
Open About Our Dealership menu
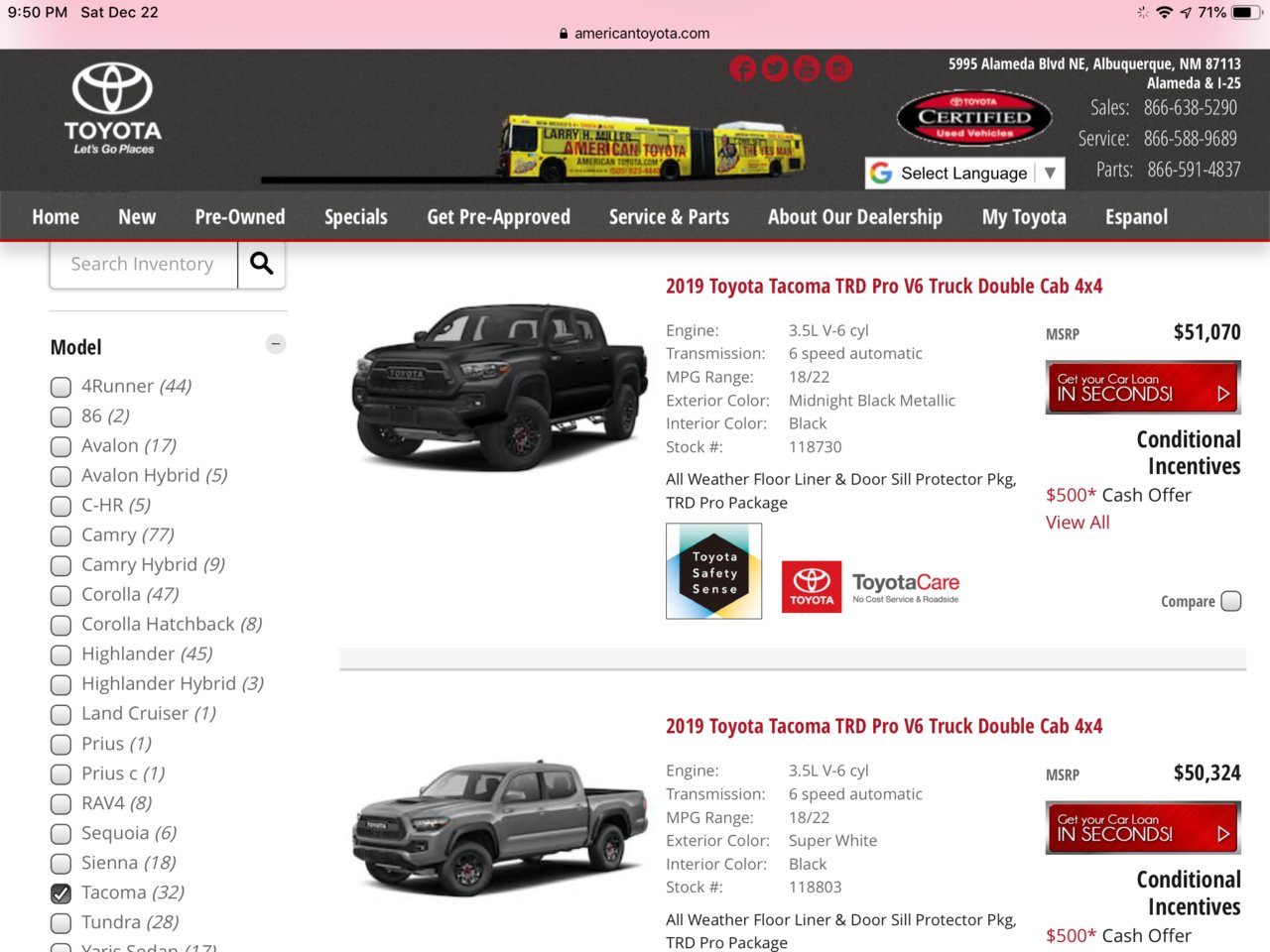tap(855, 216)
